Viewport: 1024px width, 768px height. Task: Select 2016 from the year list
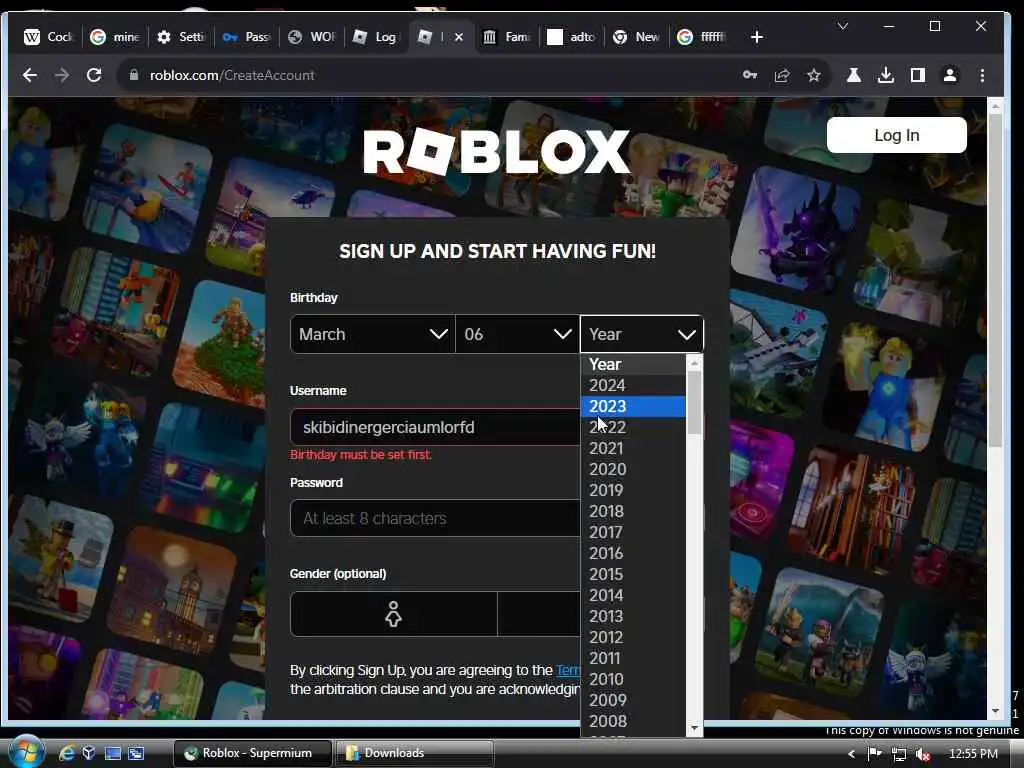pos(633,553)
